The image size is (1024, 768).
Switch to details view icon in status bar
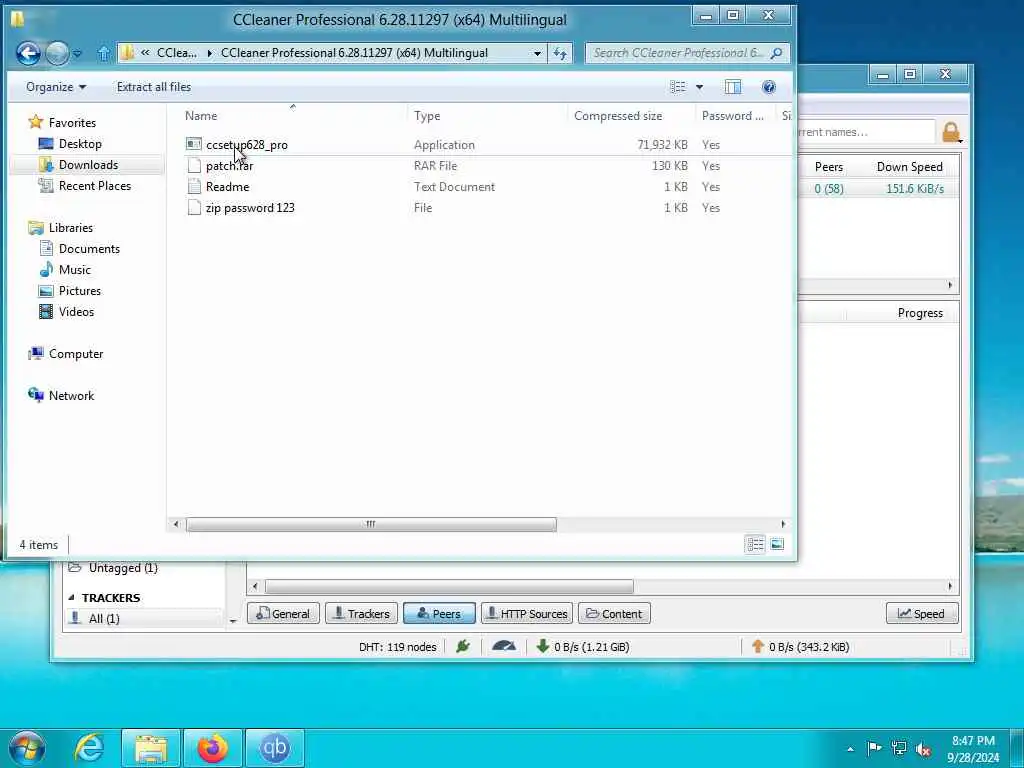coord(755,544)
